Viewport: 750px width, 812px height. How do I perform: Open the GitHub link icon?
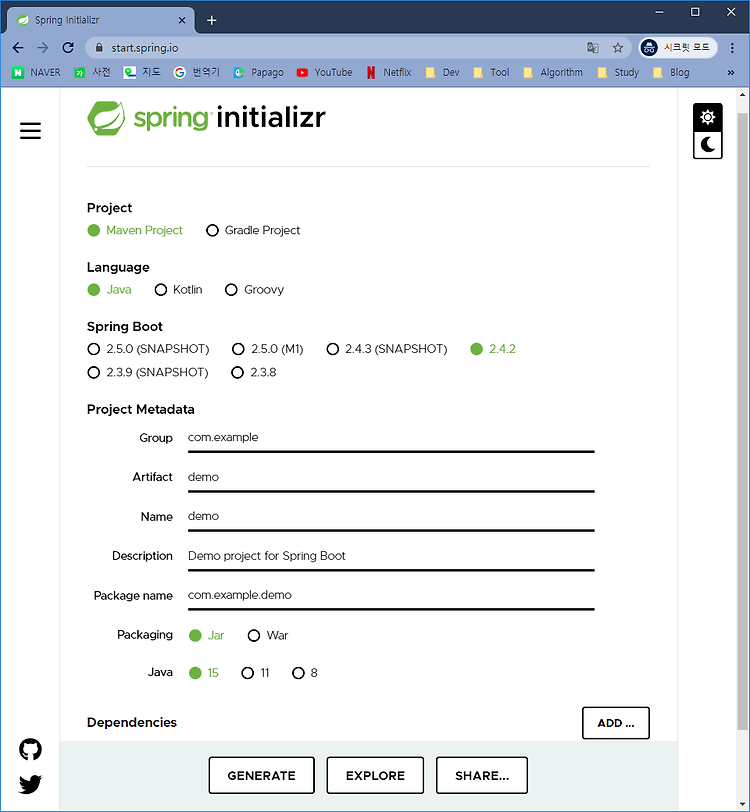click(30, 749)
